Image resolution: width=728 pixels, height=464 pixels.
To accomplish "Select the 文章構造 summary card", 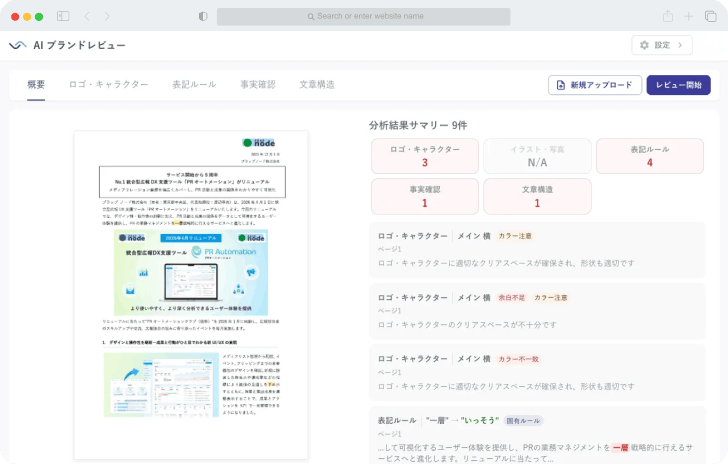I will click(x=537, y=196).
